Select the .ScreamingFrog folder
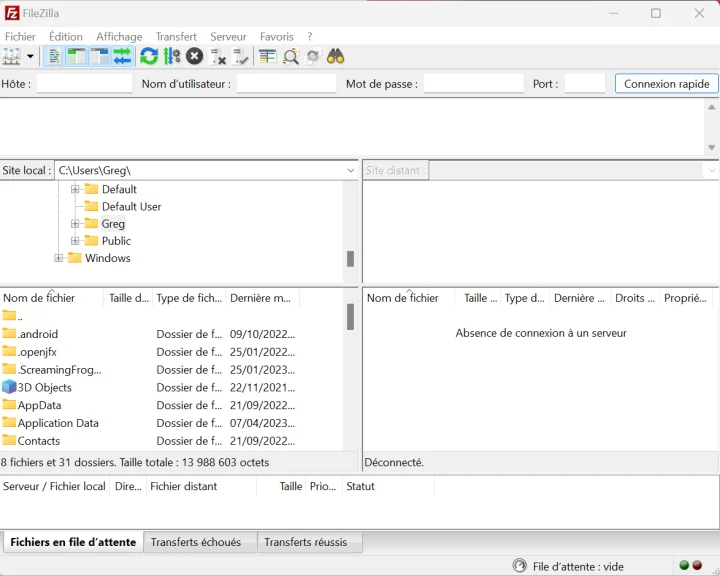Viewport: 720px width, 576px height. coord(51,370)
